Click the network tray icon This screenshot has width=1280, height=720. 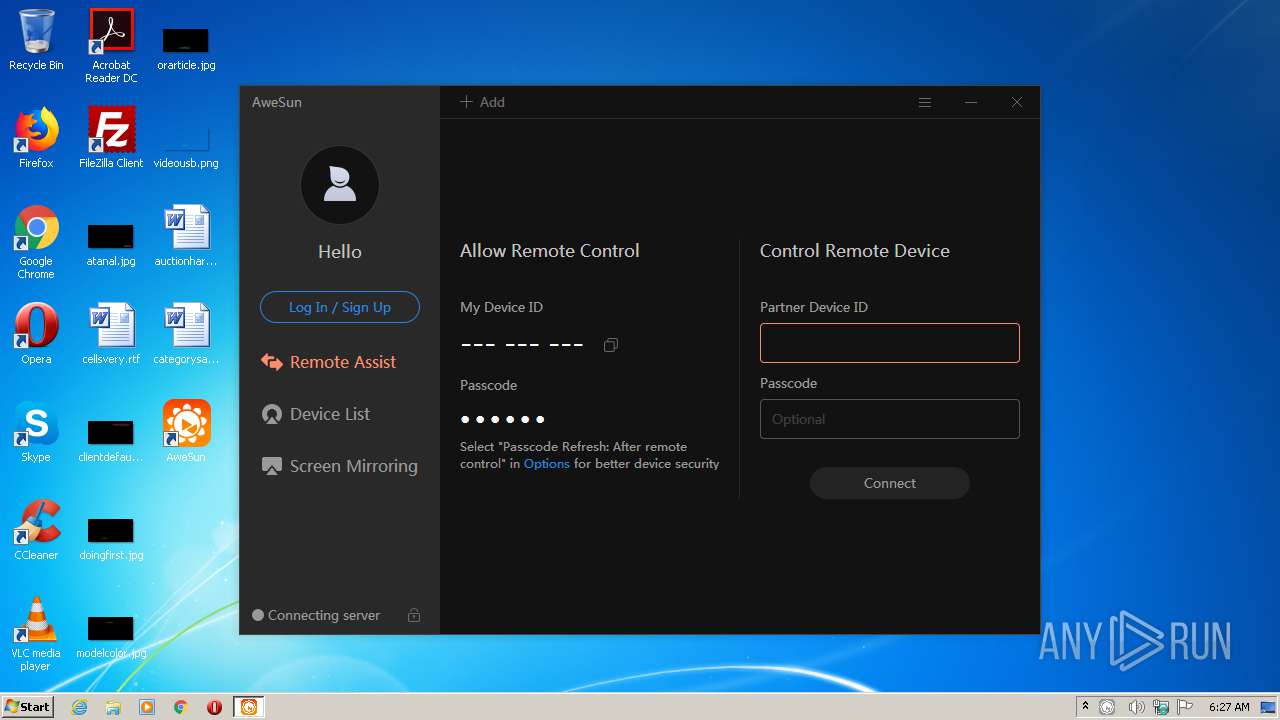(1162, 707)
